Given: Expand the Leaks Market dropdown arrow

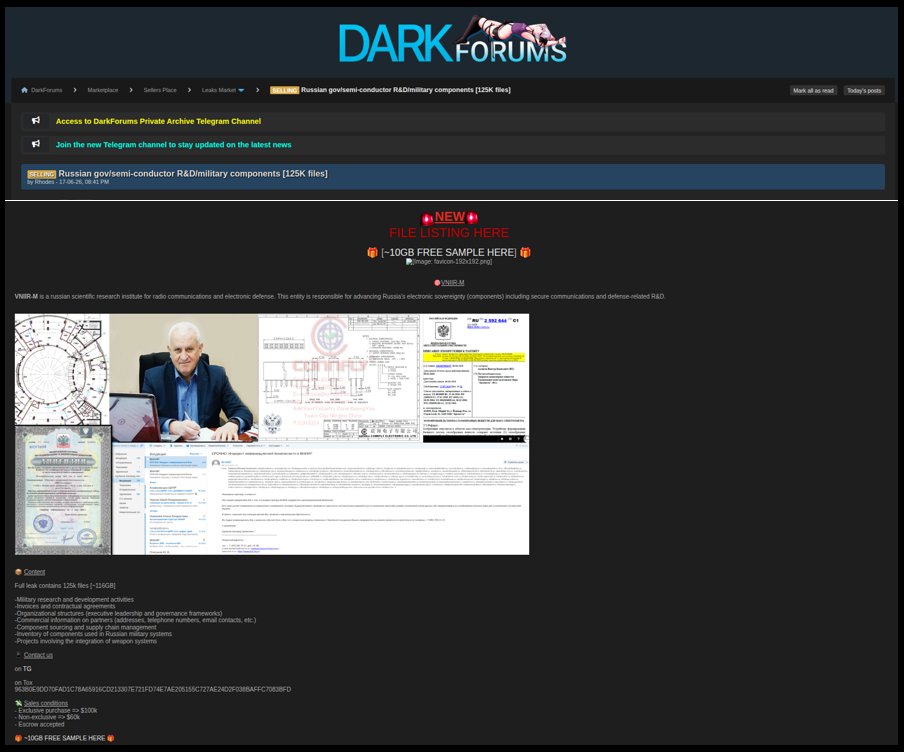Looking at the screenshot, I should point(241,90).
